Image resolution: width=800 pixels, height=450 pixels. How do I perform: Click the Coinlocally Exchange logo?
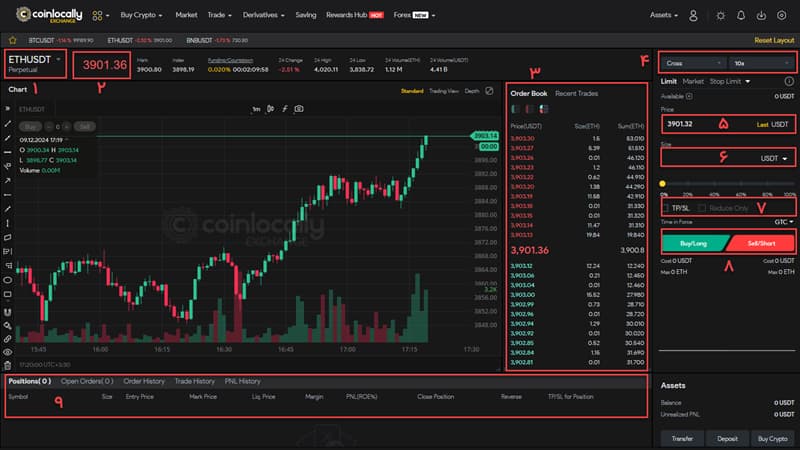[49, 15]
